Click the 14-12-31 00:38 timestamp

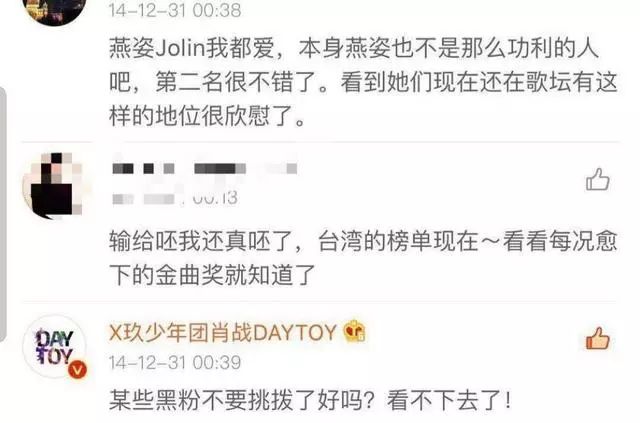(x=175, y=10)
